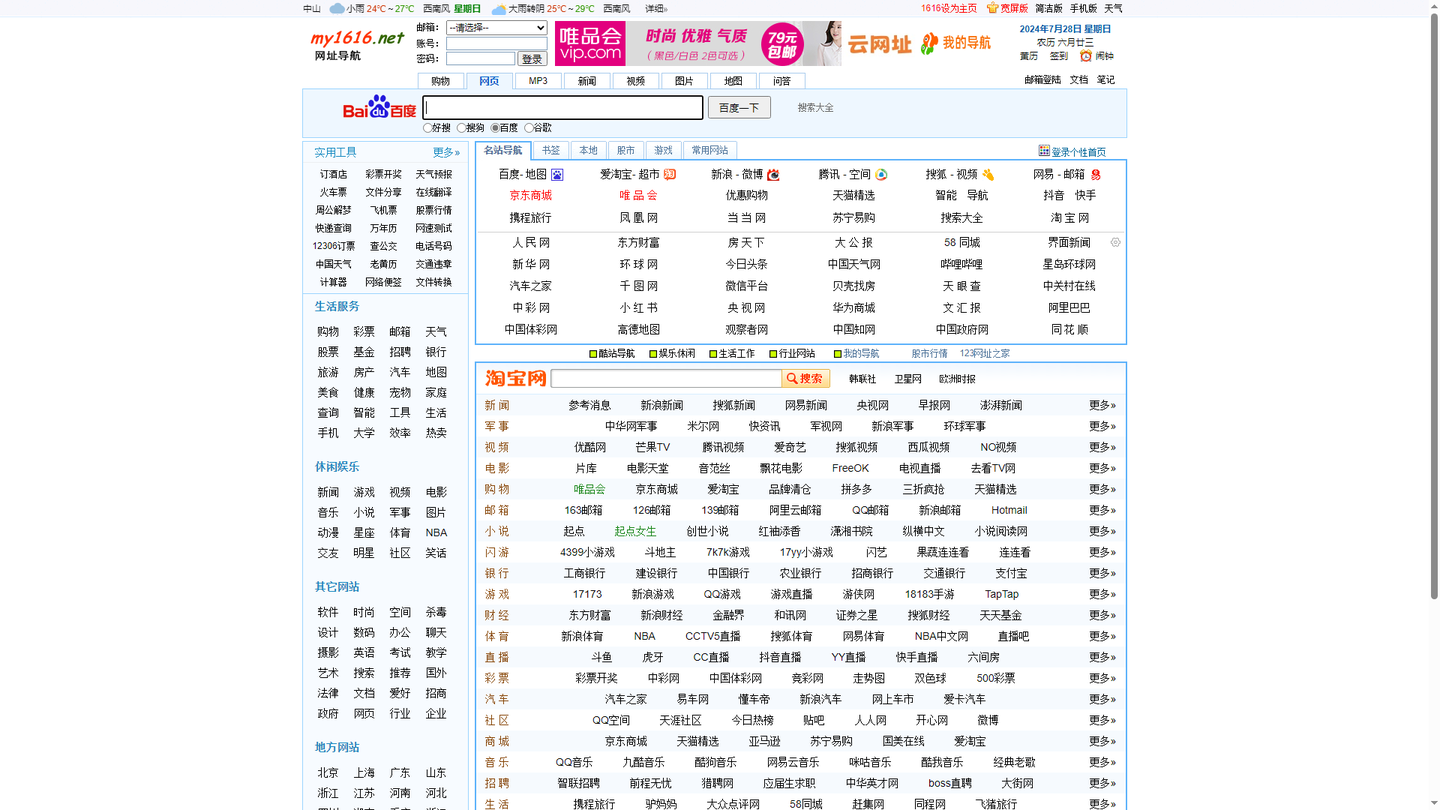This screenshot has height=810, width=1440.
Task: Switch to the MP3 search tab
Action: pyautogui.click(x=538, y=81)
